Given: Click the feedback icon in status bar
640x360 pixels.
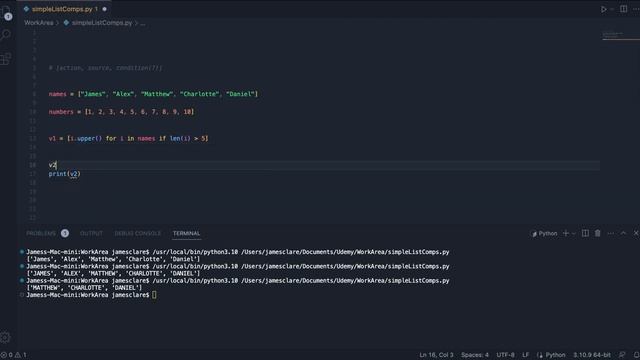Looking at the screenshot, I should pyautogui.click(x=622, y=355).
